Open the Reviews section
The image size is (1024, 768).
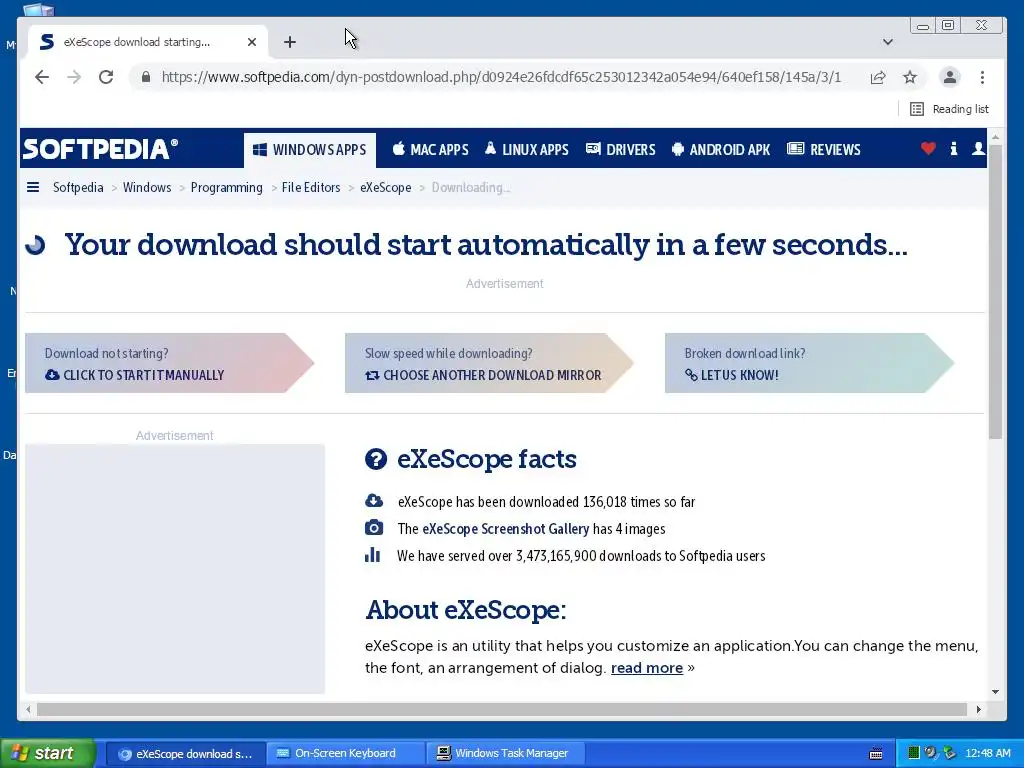click(x=824, y=150)
